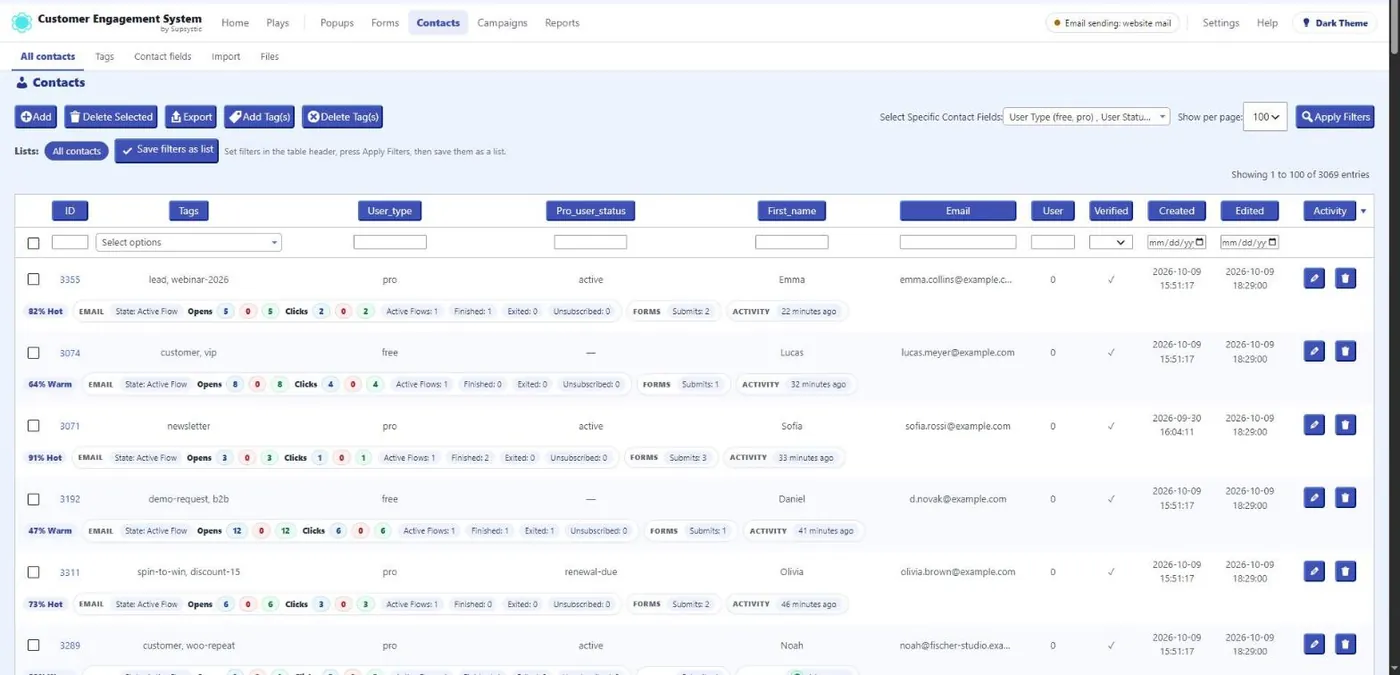This screenshot has width=1400, height=675.
Task: Switch to the Files tab
Action: pyautogui.click(x=270, y=57)
